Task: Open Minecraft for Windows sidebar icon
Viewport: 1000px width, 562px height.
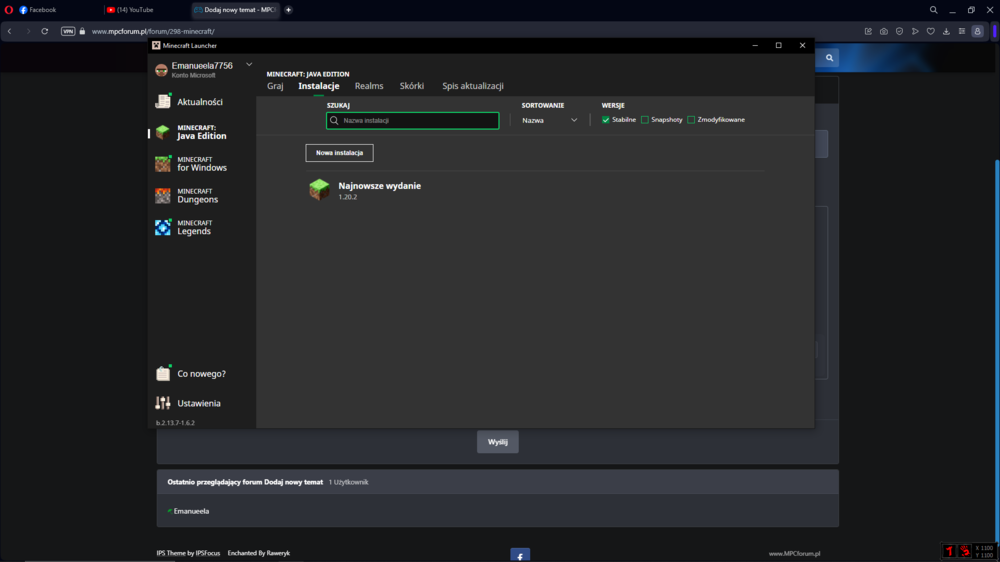Action: (x=163, y=164)
